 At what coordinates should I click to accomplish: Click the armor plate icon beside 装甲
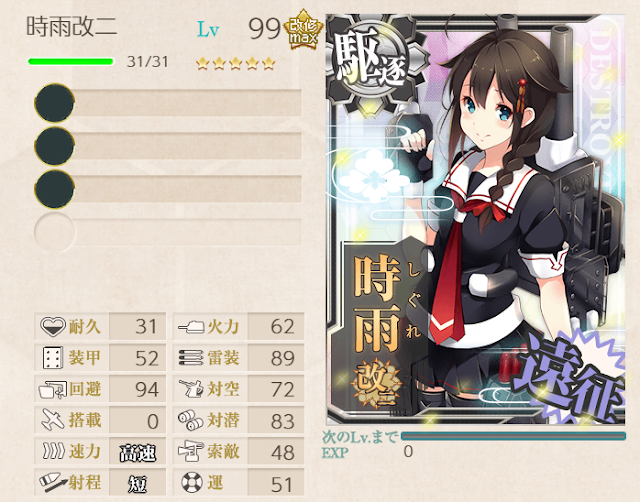pyautogui.click(x=53, y=358)
